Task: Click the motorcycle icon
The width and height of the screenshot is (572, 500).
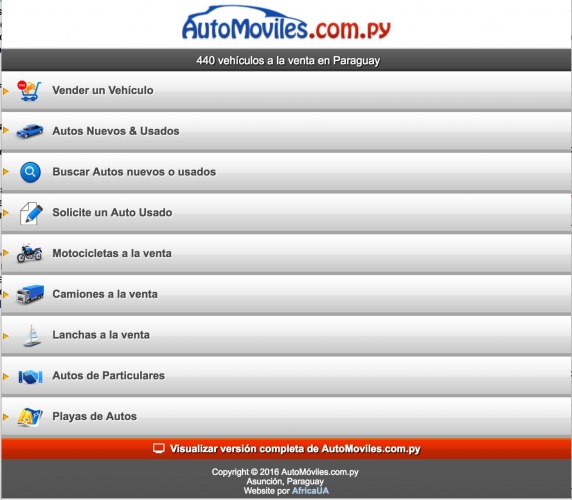Action: (29, 253)
